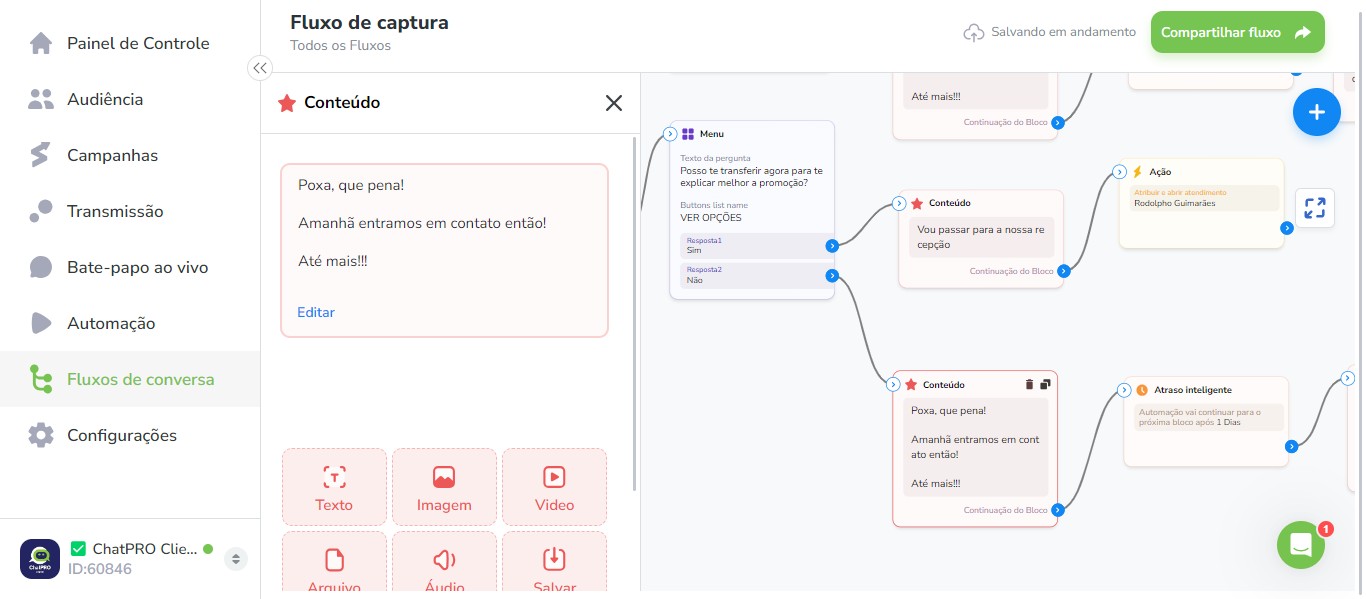Click the Menu question text
Viewport: 1366px width, 599px height.
(751, 177)
